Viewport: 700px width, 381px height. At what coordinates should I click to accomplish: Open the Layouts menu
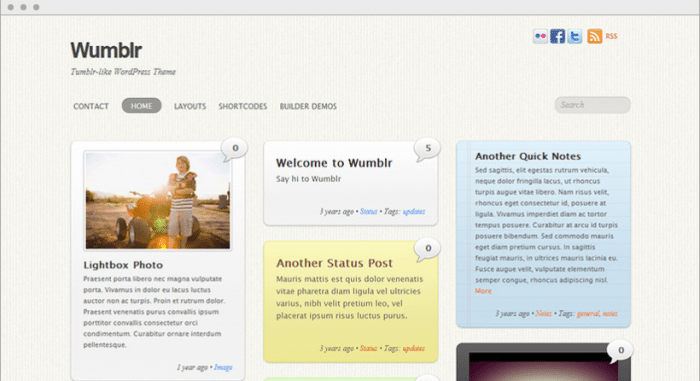[190, 106]
